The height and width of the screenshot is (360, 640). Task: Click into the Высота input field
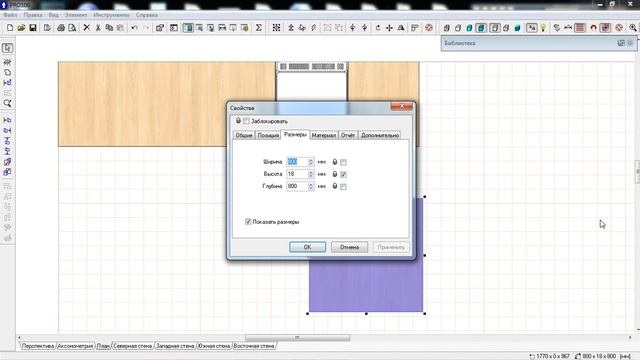pos(297,174)
